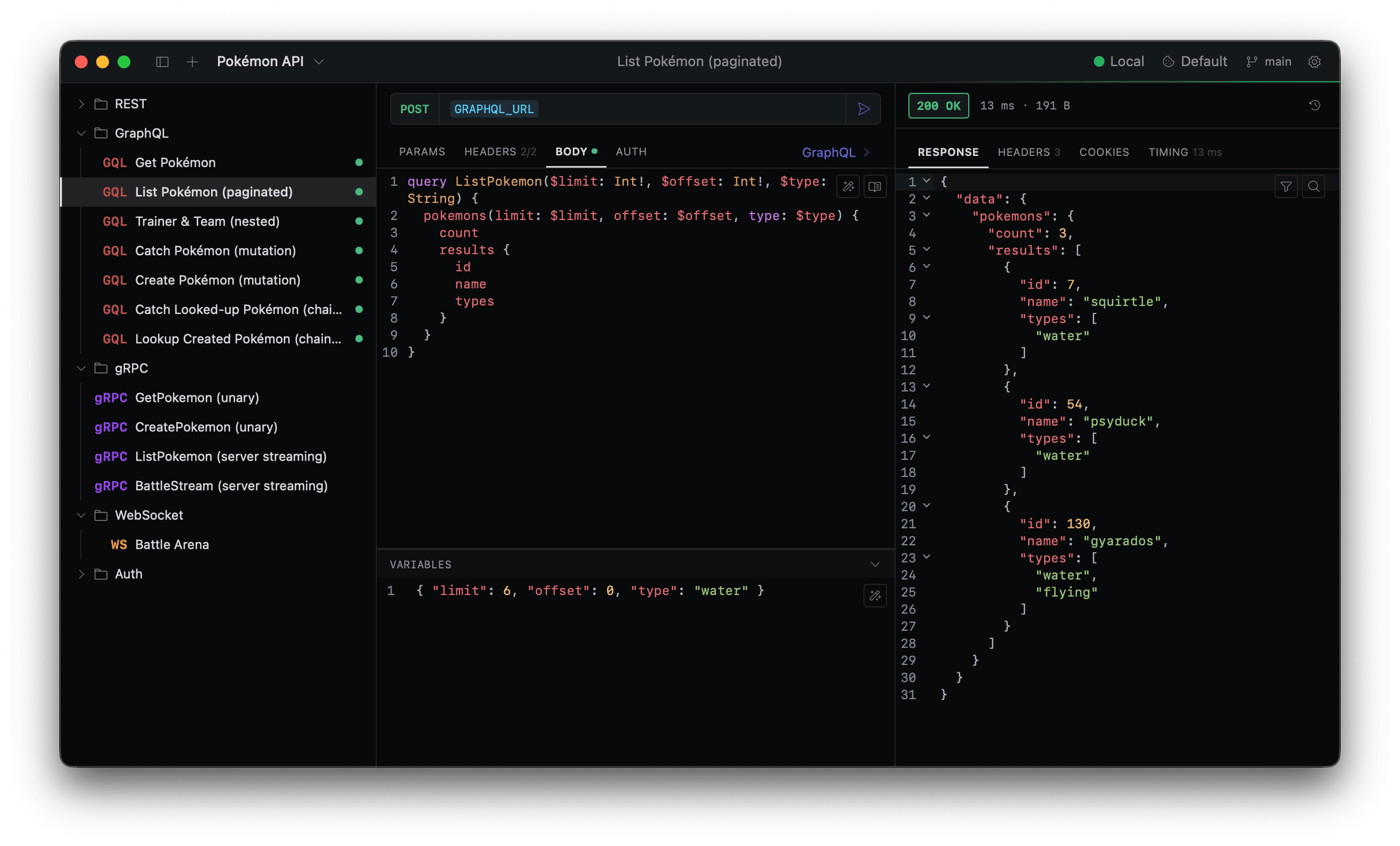Click the Default theme label
The width and height of the screenshot is (1400, 846).
pyautogui.click(x=1203, y=62)
